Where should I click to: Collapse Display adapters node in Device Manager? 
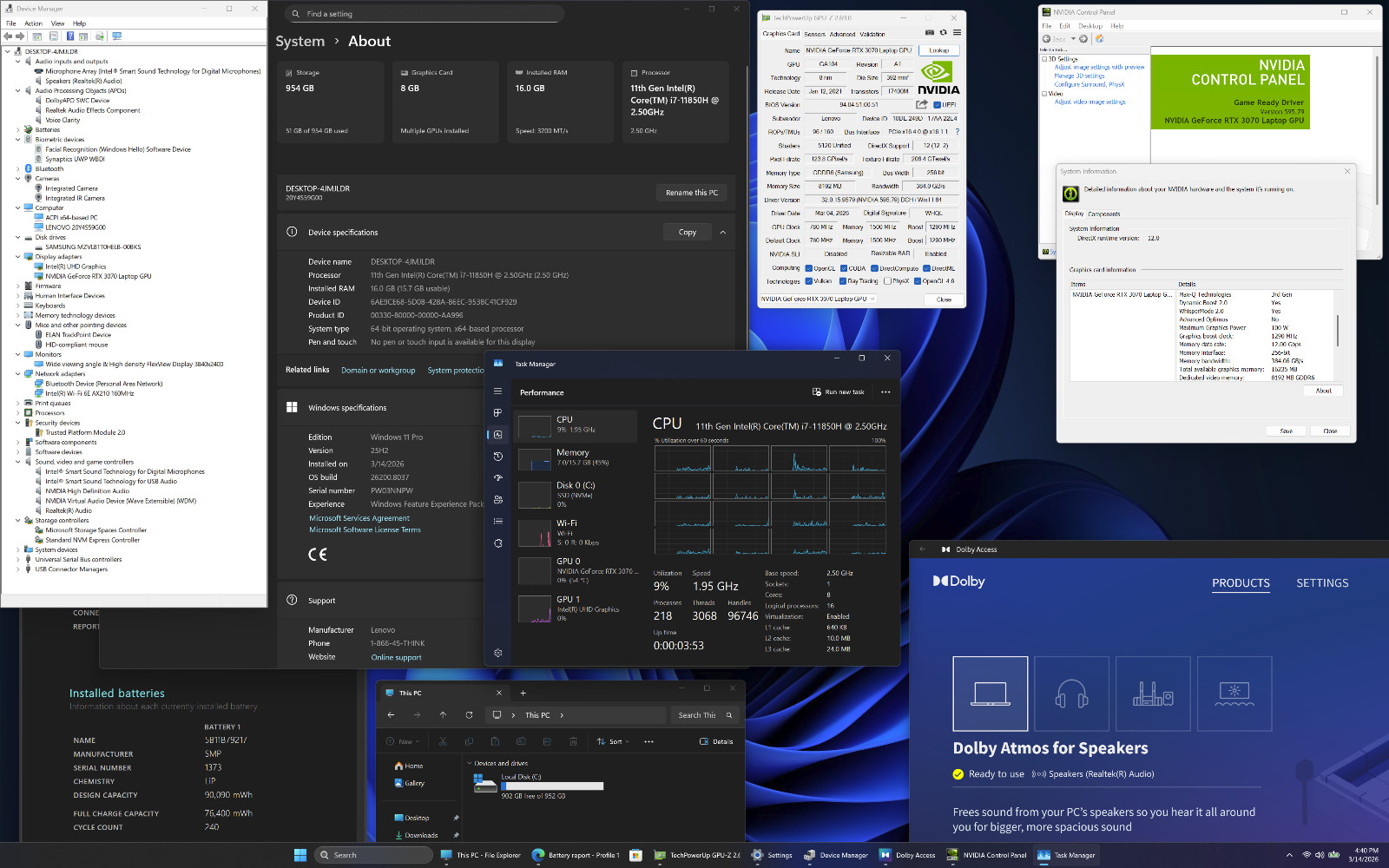17,257
